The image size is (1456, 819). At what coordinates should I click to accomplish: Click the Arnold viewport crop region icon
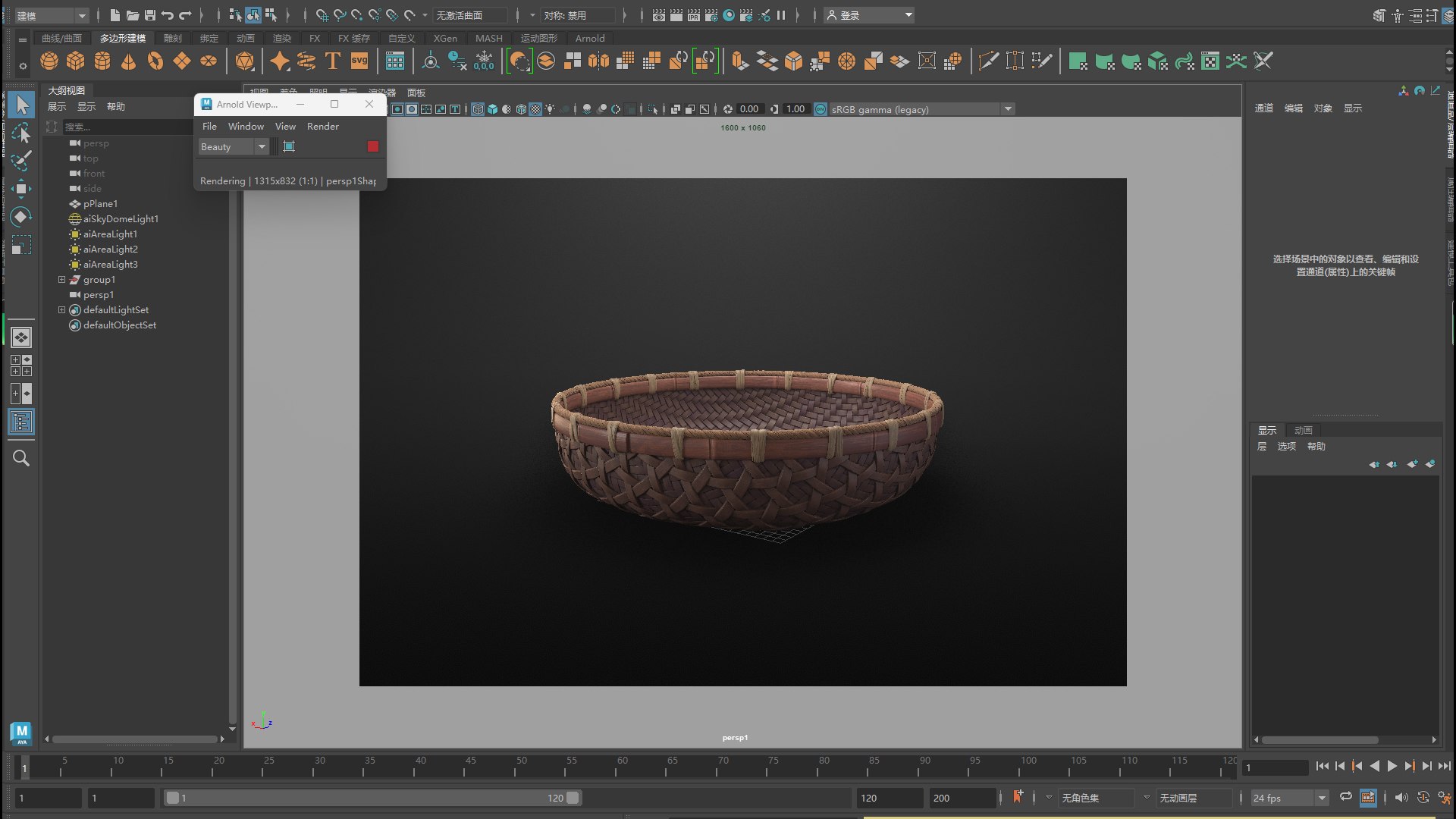[289, 146]
